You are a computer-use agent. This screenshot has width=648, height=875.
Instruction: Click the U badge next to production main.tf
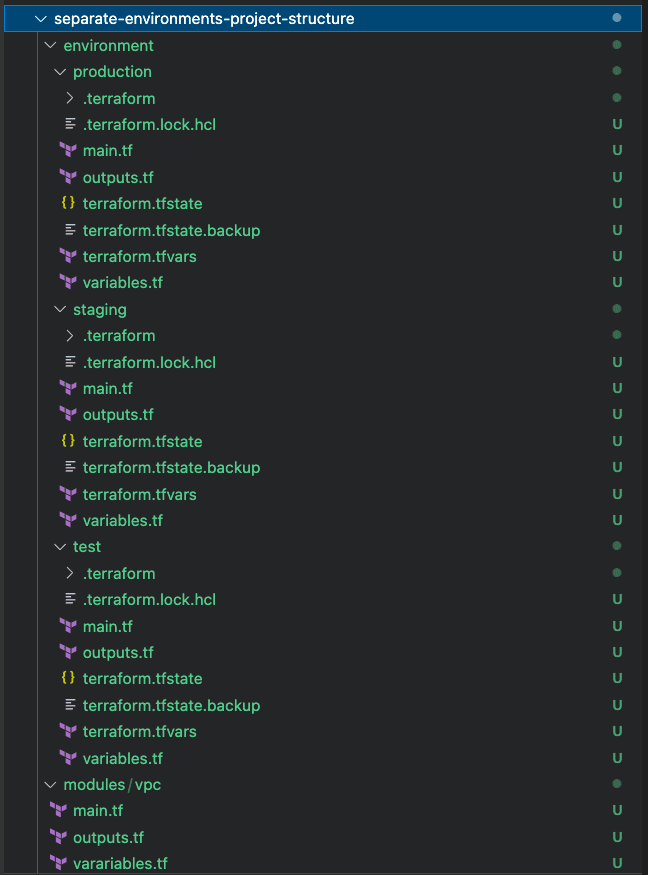617,150
